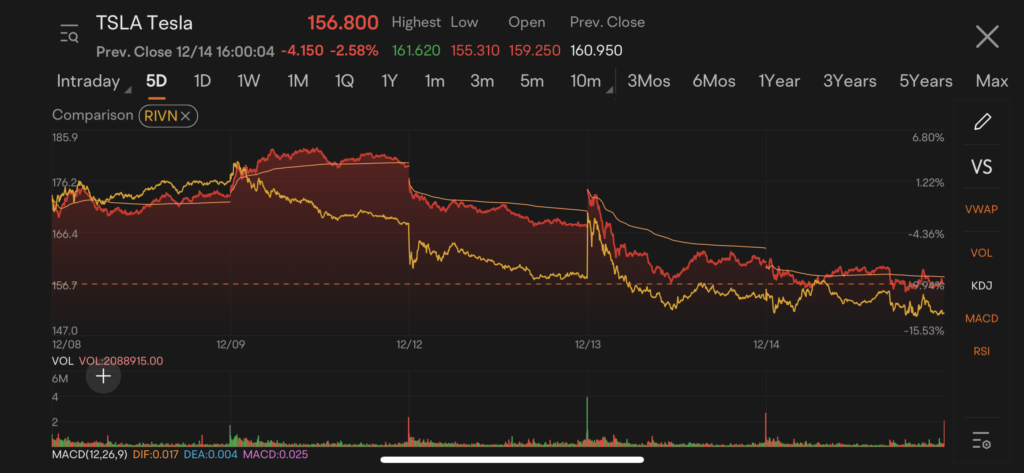This screenshot has width=1024, height=473.
Task: Select the 1M monthly tab
Action: coord(298,81)
